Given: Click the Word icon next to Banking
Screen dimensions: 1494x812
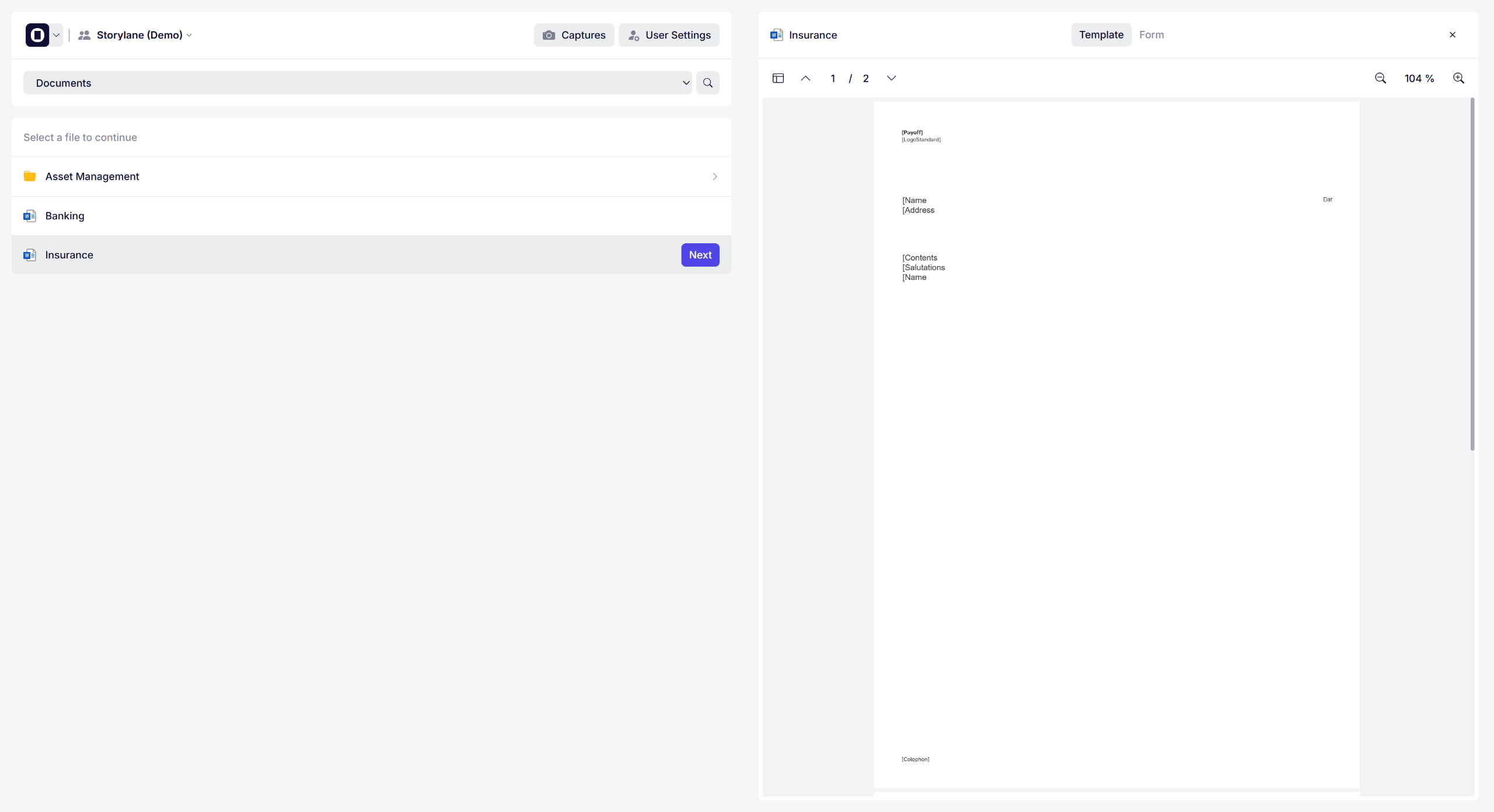Looking at the screenshot, I should tap(30, 216).
